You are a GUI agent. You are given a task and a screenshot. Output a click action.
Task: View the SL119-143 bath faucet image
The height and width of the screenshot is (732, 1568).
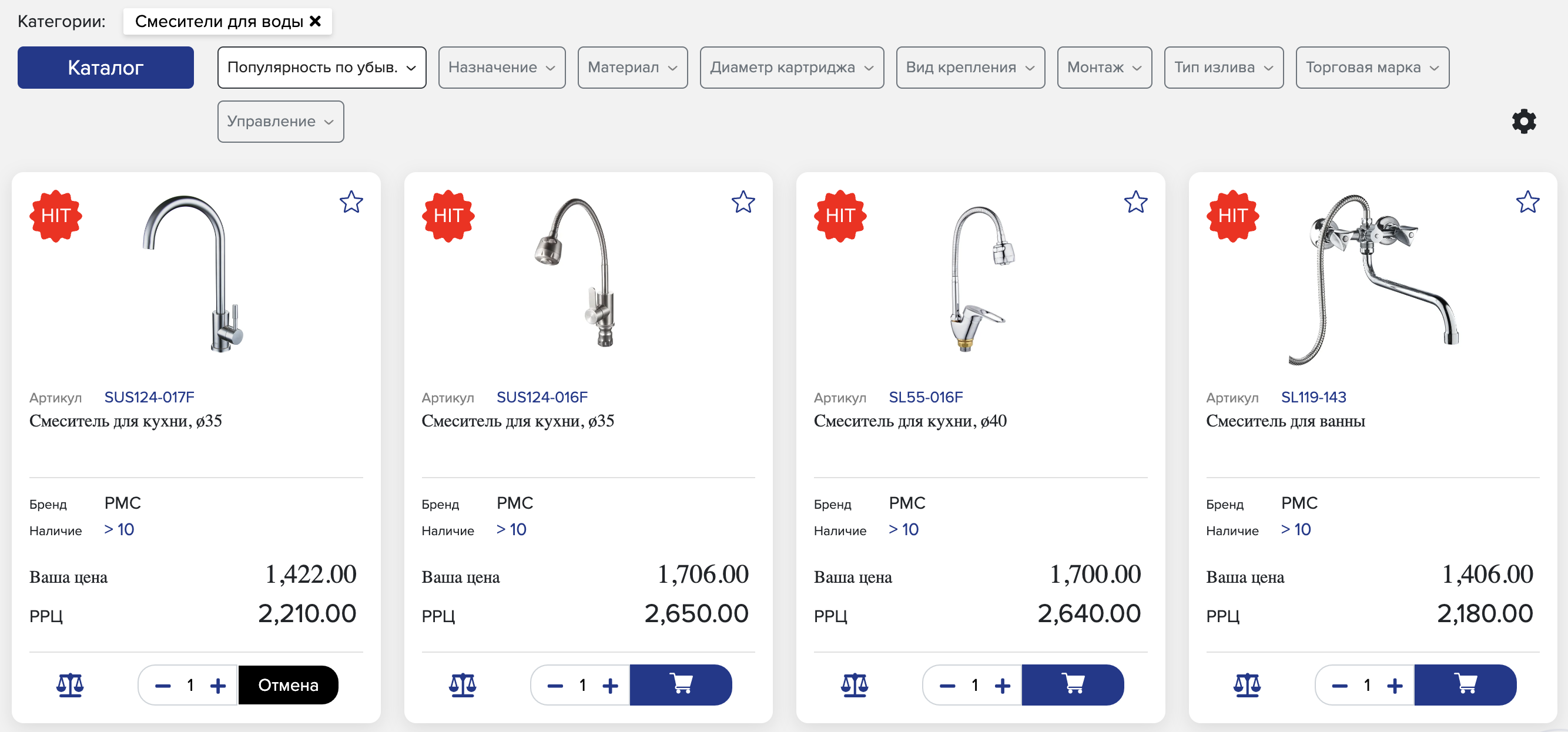click(1373, 278)
